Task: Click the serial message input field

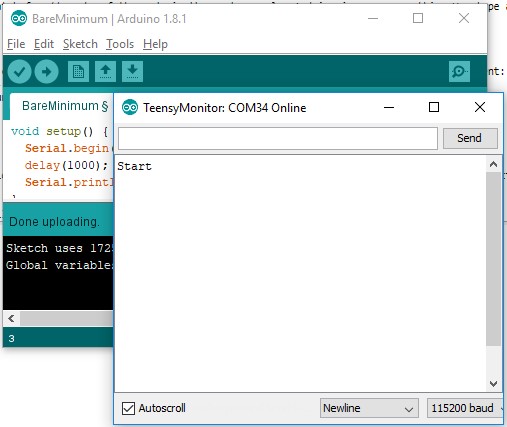Action: point(278,138)
